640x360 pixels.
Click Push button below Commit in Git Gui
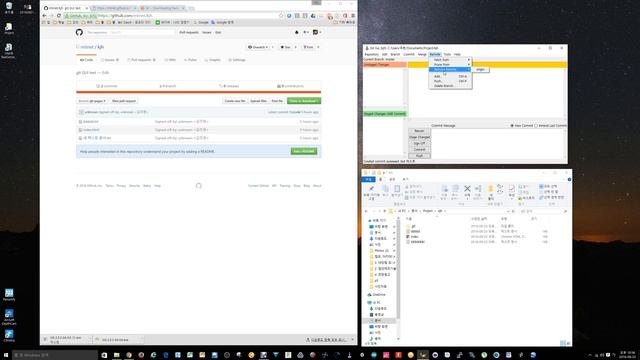419,156
